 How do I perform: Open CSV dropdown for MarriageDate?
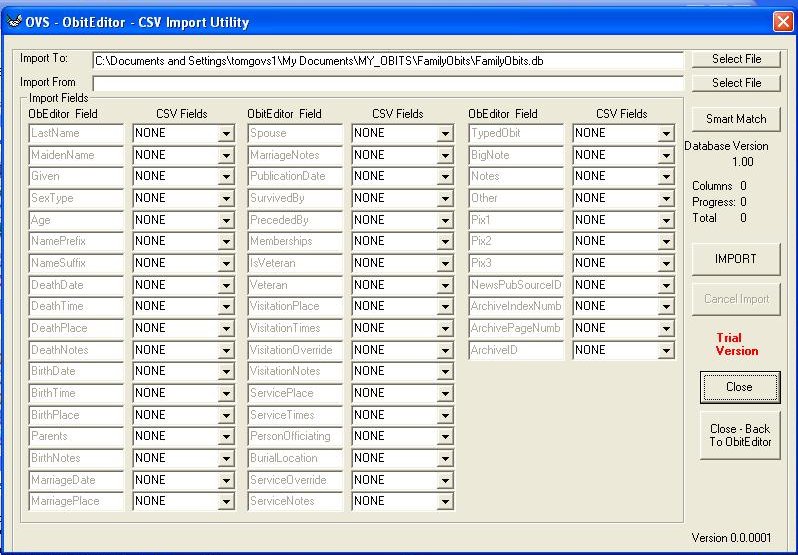pyautogui.click(x=226, y=481)
